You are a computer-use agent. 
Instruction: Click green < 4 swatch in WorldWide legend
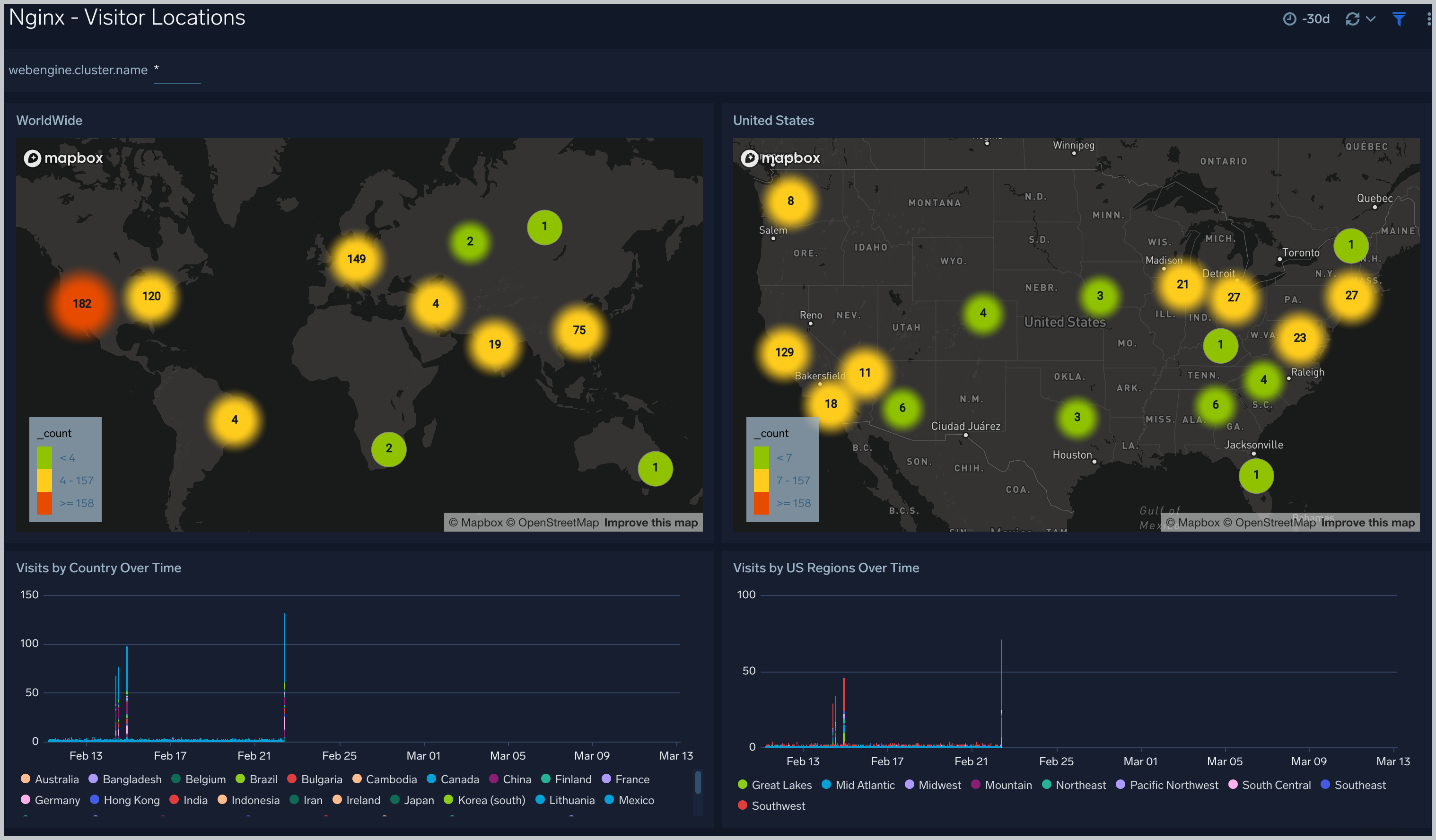[44, 458]
